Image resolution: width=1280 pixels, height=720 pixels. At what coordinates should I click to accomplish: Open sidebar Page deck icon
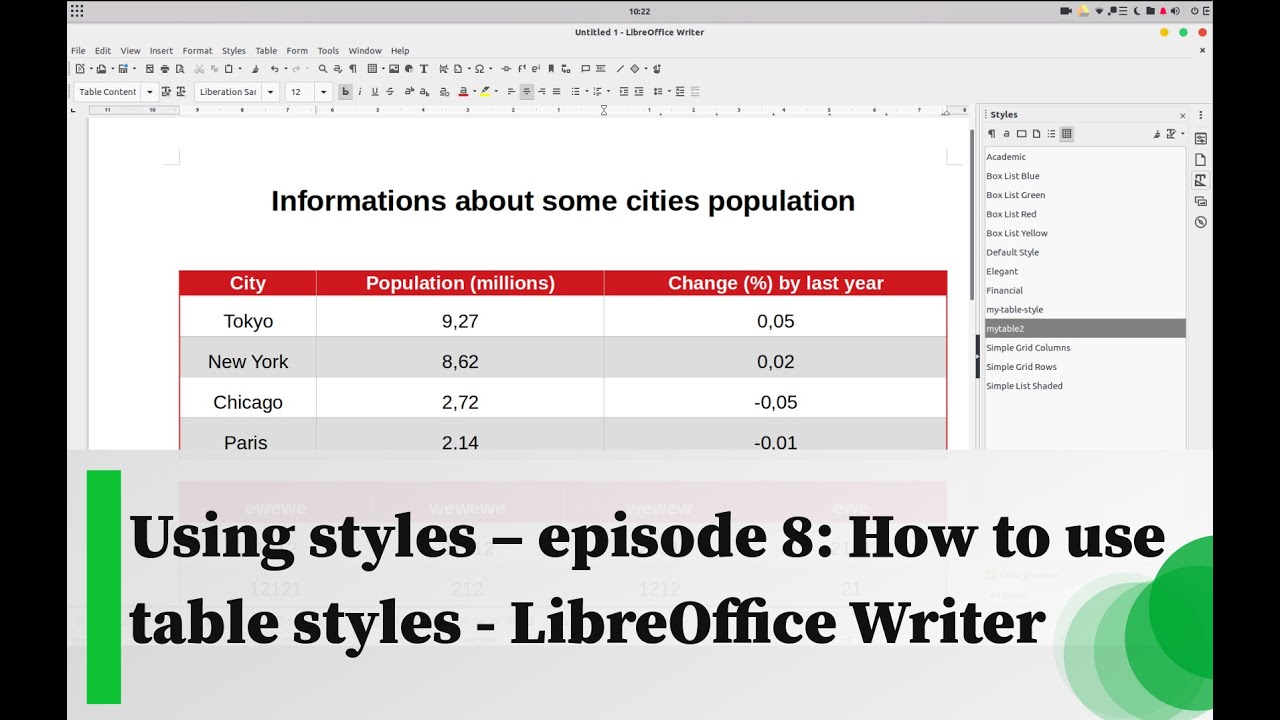tap(1201, 159)
